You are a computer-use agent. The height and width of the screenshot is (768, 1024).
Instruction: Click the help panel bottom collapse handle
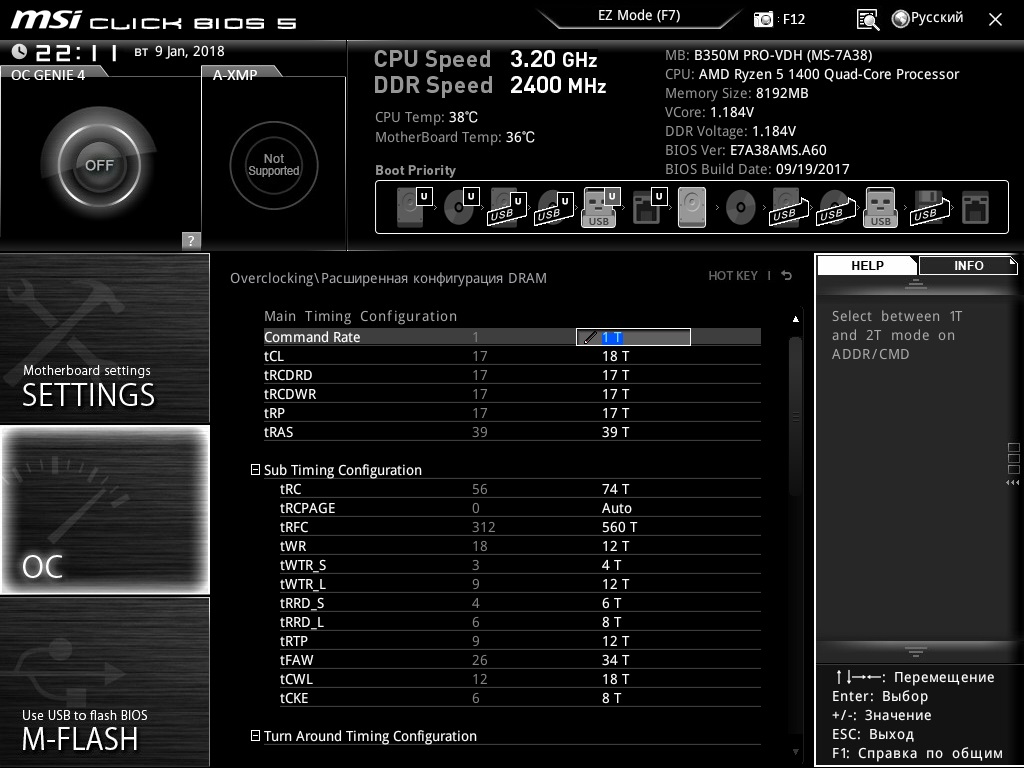[916, 650]
